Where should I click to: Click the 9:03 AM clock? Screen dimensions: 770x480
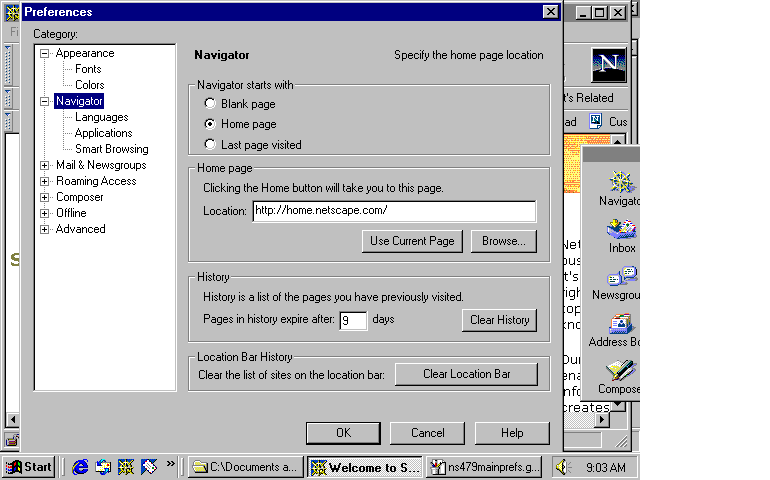(x=606, y=467)
